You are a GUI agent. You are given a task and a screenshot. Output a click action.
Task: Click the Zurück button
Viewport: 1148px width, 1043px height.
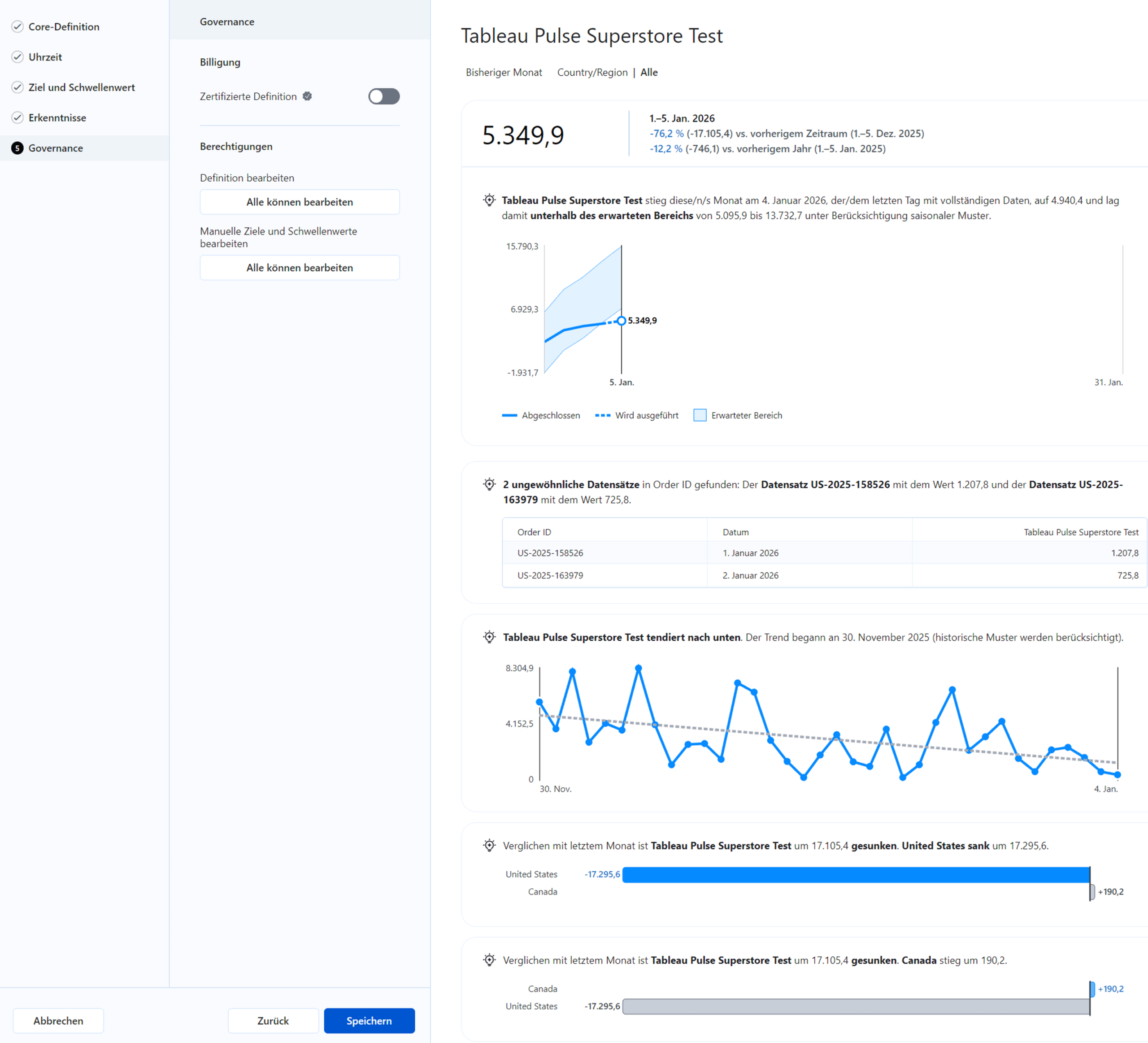[x=273, y=1021]
